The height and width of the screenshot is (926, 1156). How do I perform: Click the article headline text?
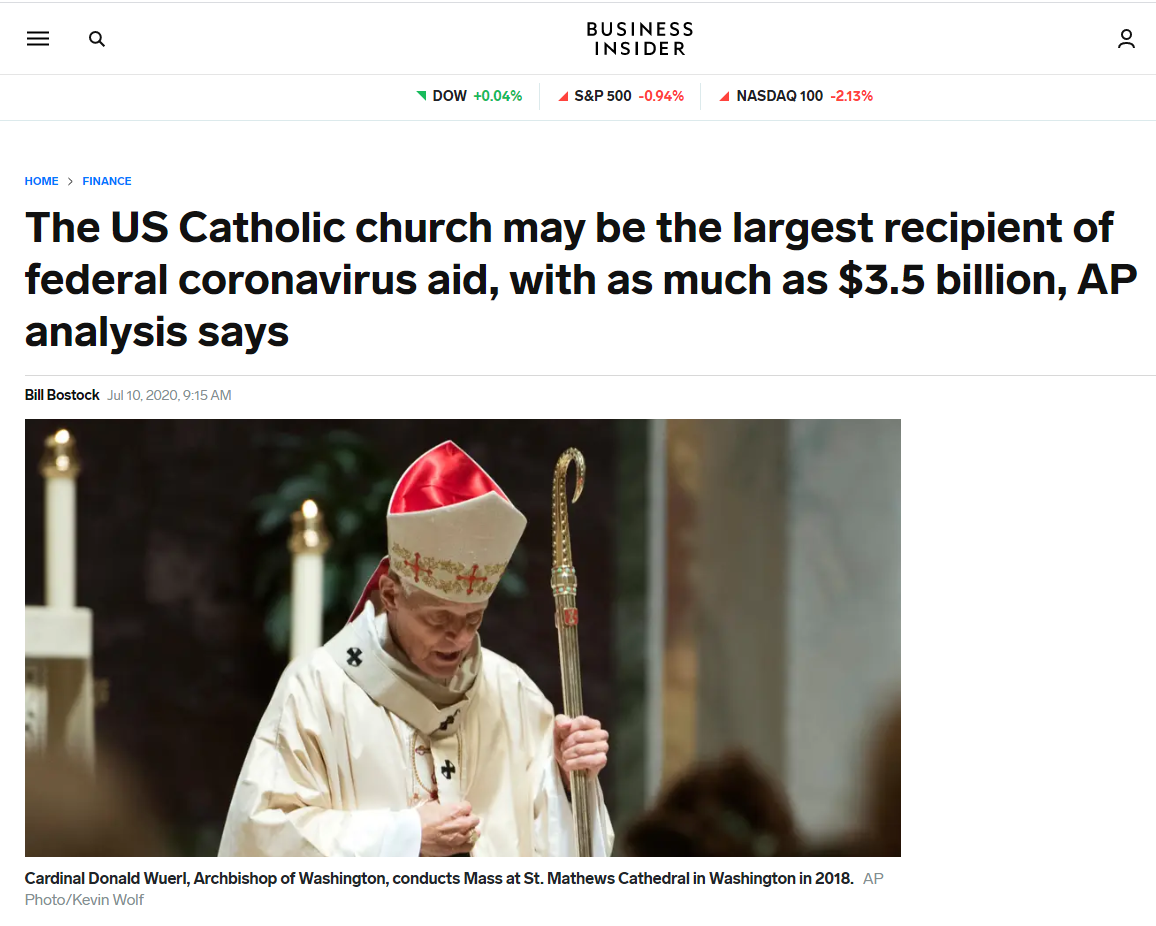(x=581, y=279)
